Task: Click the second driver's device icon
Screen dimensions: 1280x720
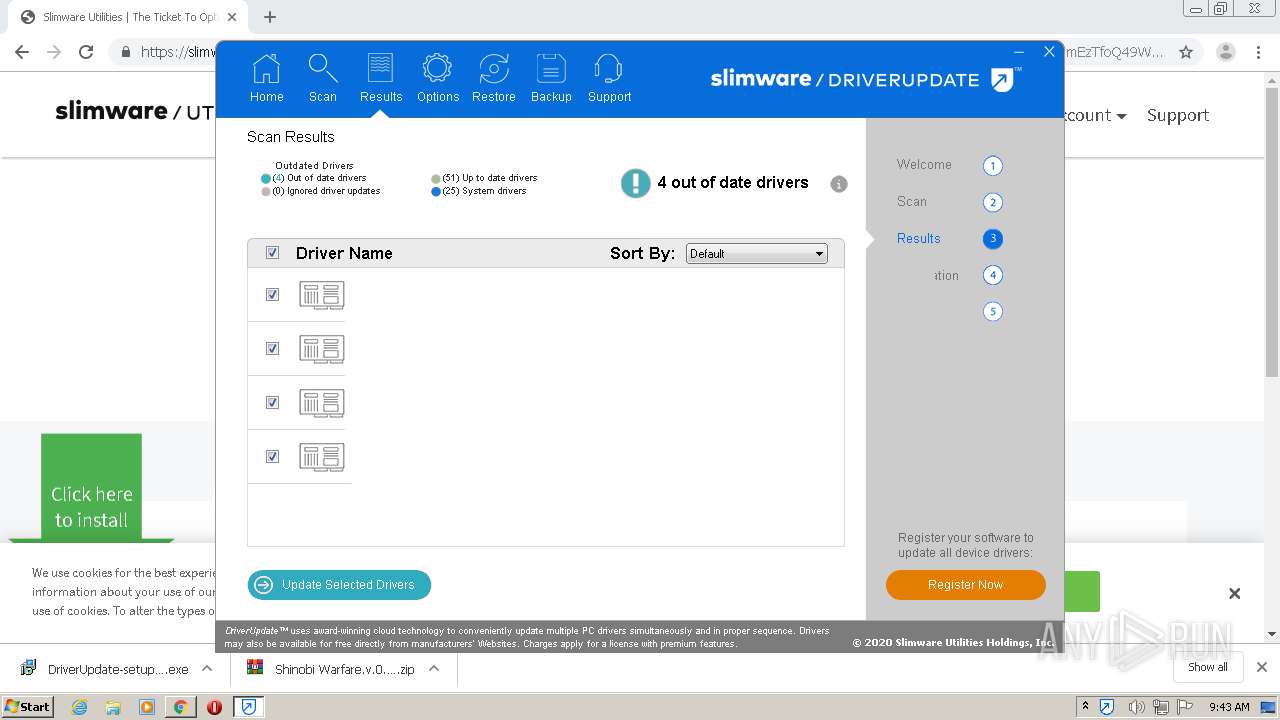Action: tap(322, 349)
